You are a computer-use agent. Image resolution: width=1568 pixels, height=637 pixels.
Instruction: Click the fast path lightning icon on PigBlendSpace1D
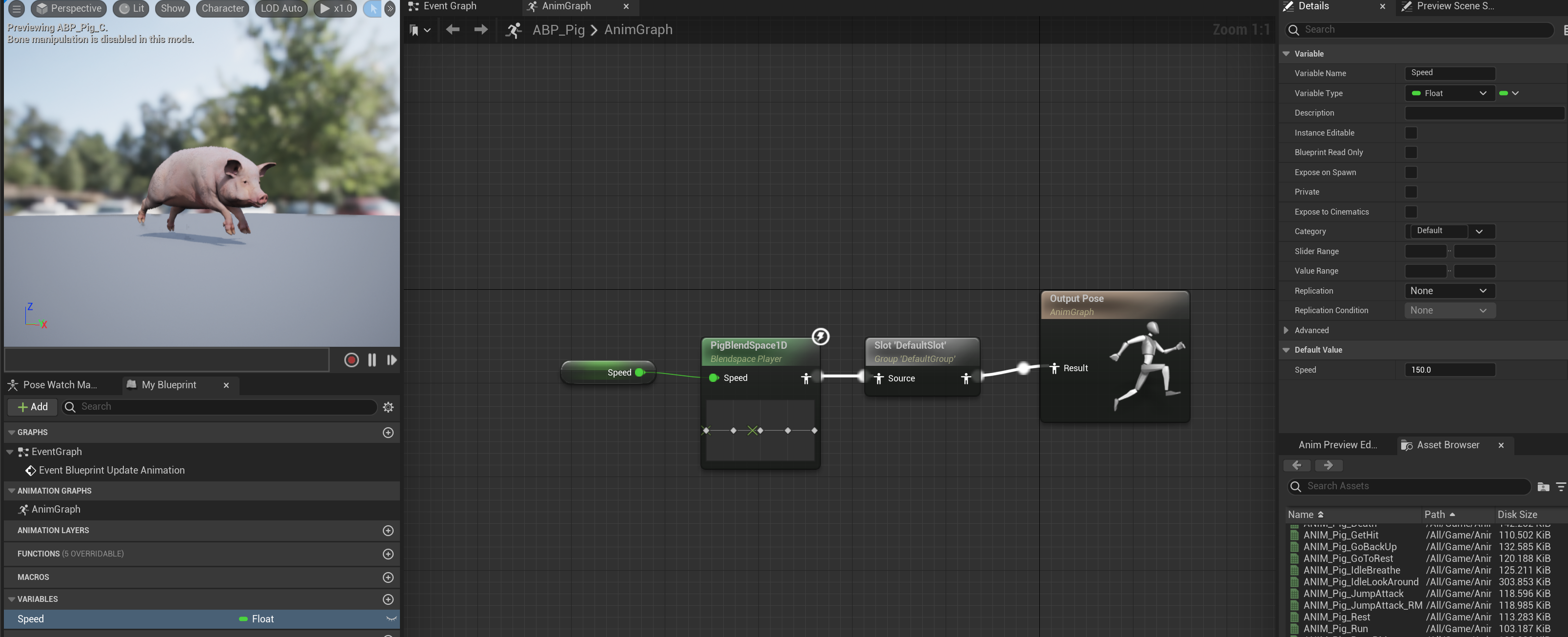coord(820,336)
